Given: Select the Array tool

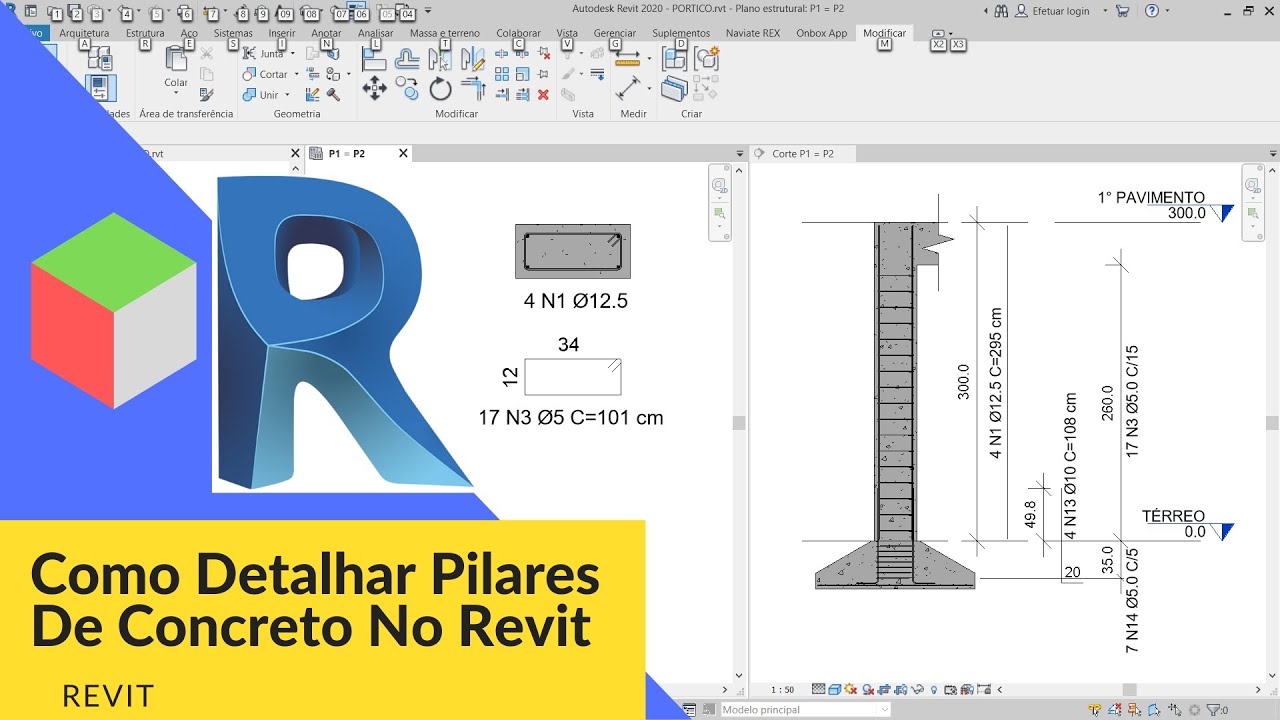Looking at the screenshot, I should click(502, 74).
